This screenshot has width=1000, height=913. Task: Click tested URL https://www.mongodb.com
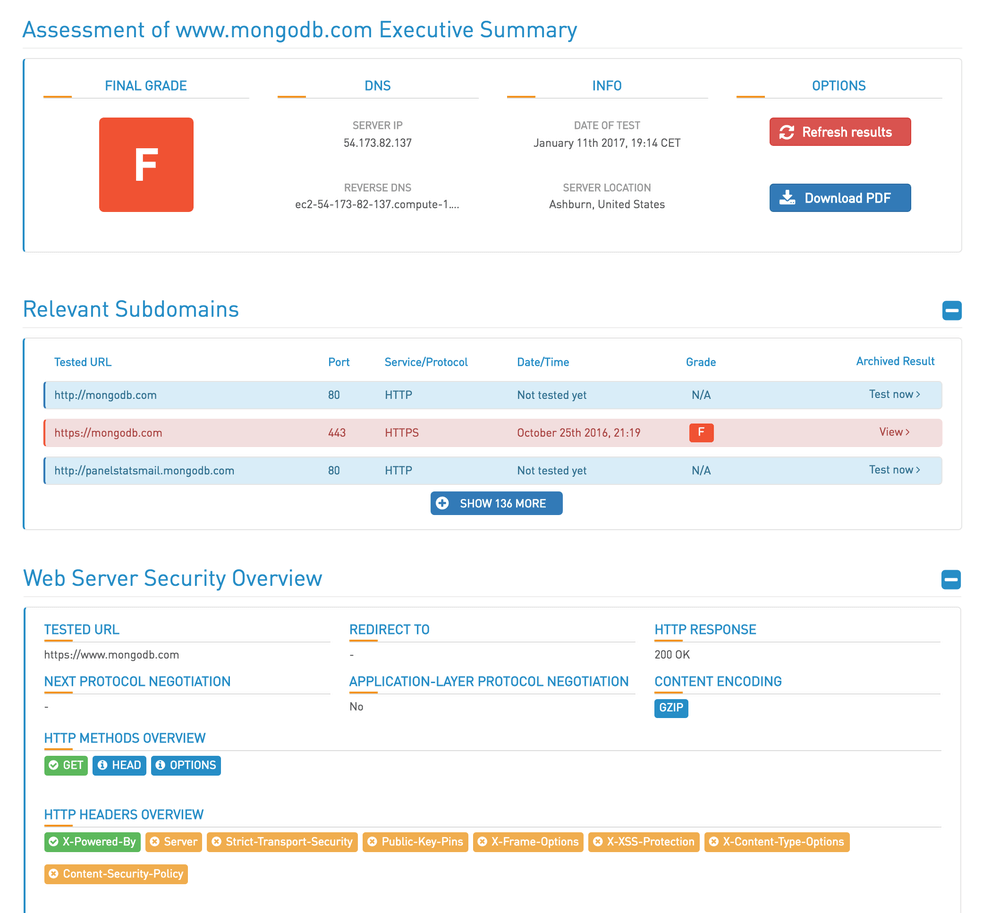(x=112, y=655)
